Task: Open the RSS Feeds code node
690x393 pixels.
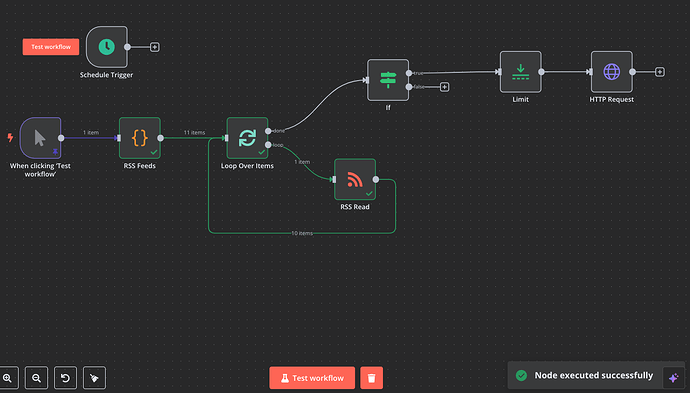Action: point(139,138)
